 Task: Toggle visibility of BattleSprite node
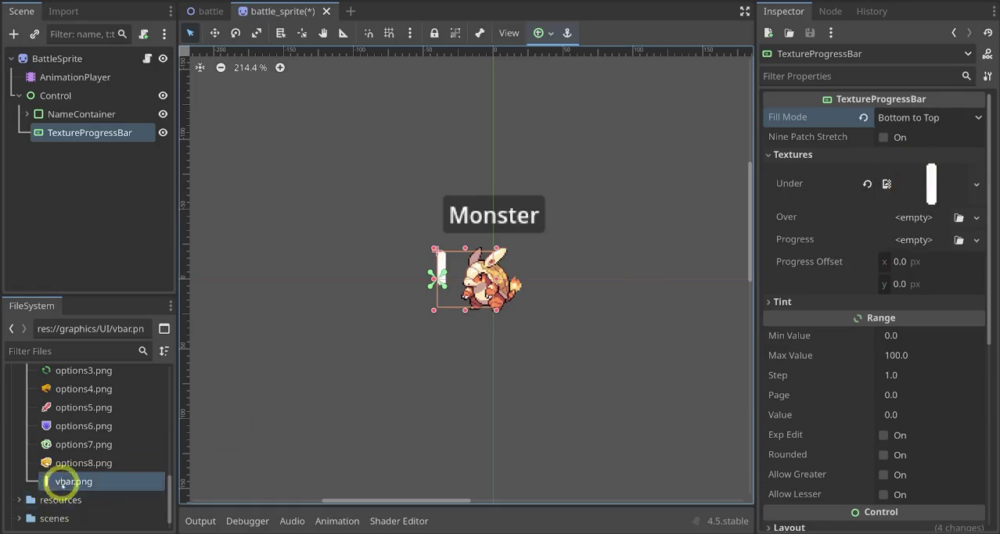point(163,59)
